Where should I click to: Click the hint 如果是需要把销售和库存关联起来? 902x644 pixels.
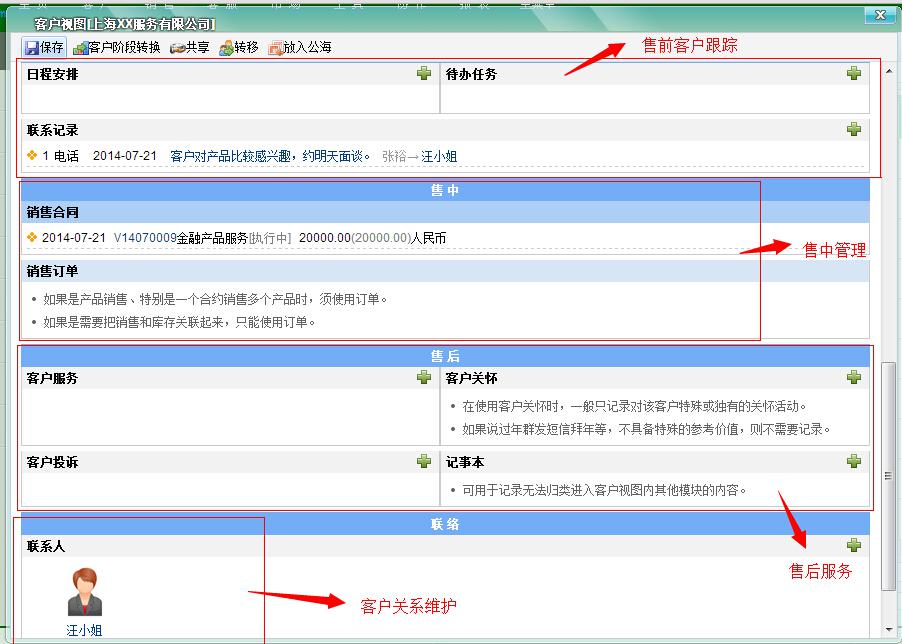point(179,322)
